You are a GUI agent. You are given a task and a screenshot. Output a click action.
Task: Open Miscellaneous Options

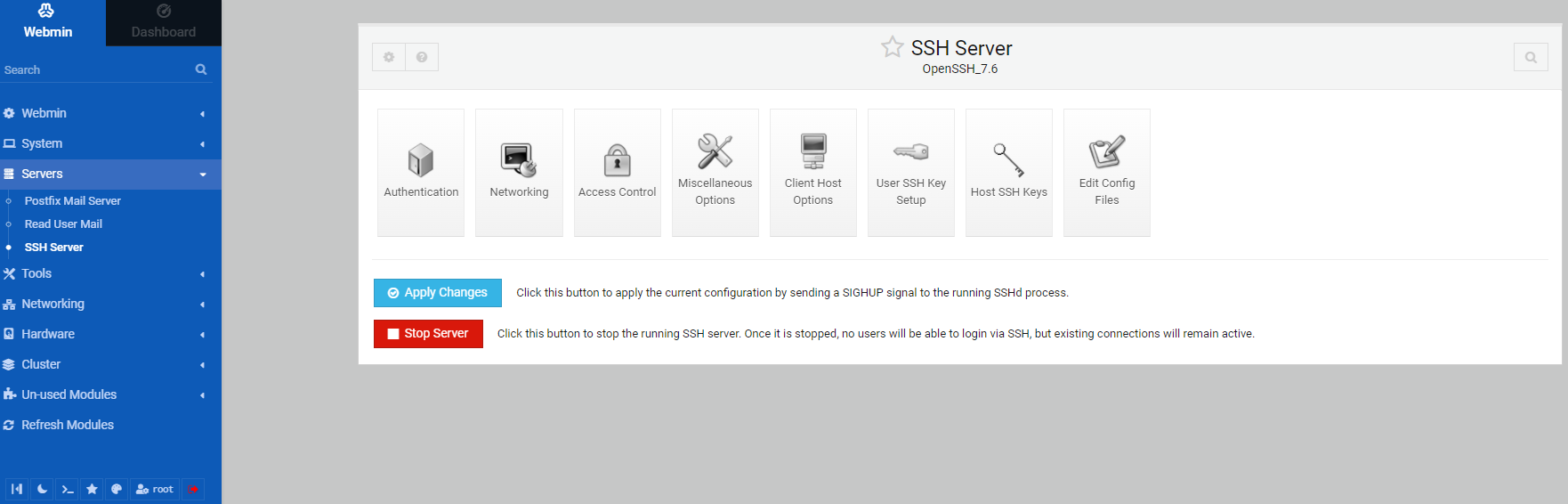point(715,172)
